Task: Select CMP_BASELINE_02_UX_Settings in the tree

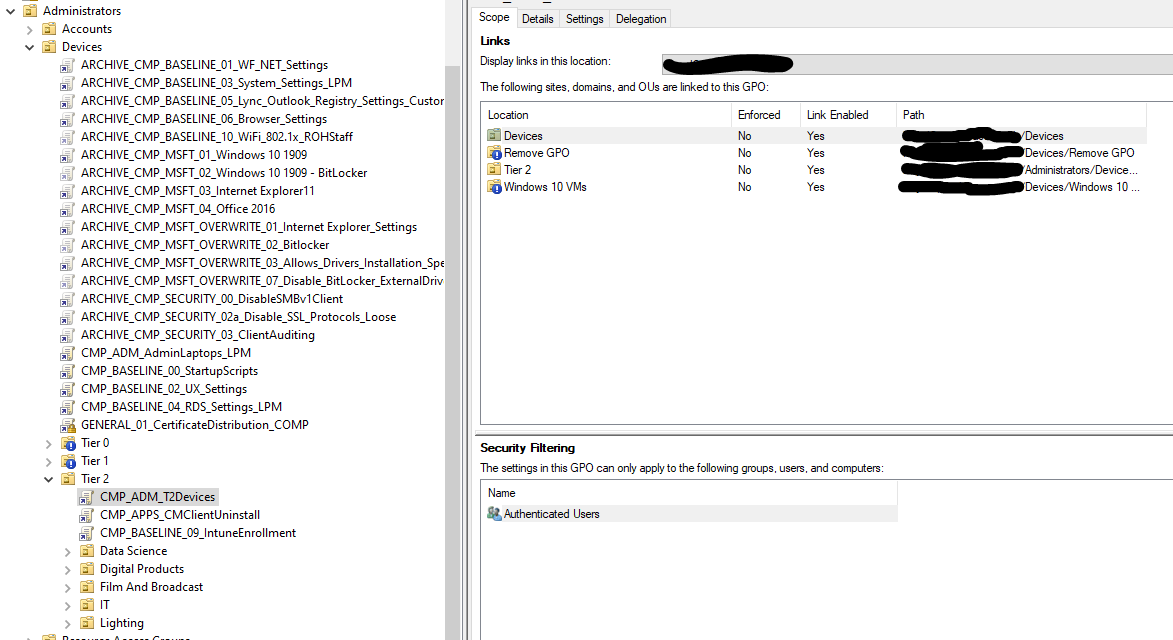Action: pyautogui.click(x=164, y=389)
